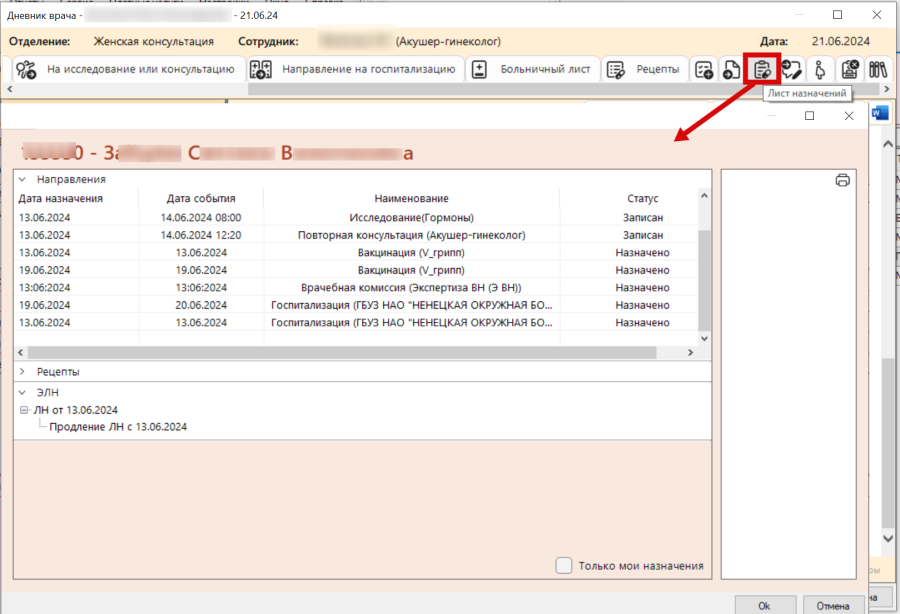Click the background window's scroll down arrow
900x614 pixels.
(888, 538)
